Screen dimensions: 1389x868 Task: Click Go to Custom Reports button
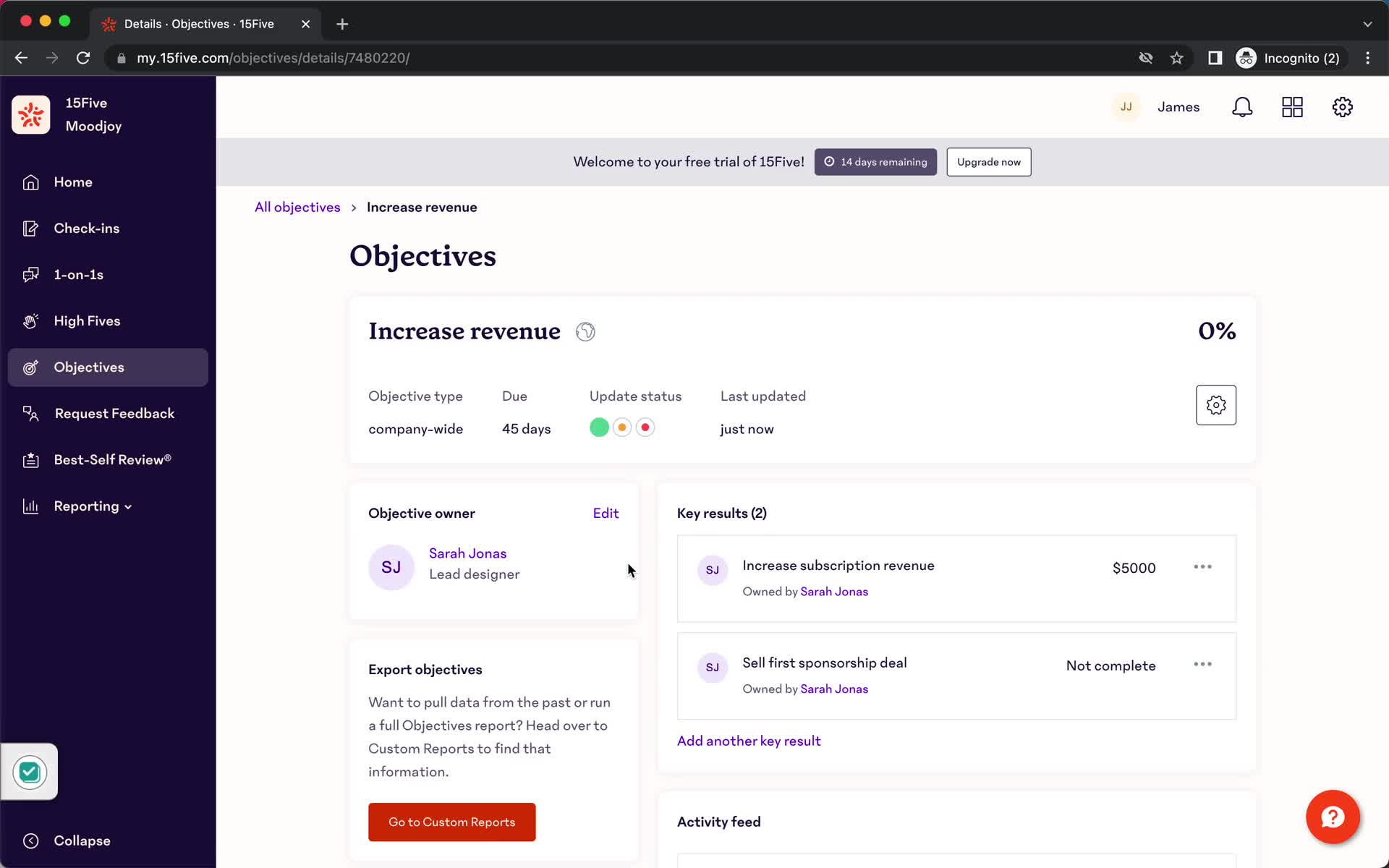(452, 822)
